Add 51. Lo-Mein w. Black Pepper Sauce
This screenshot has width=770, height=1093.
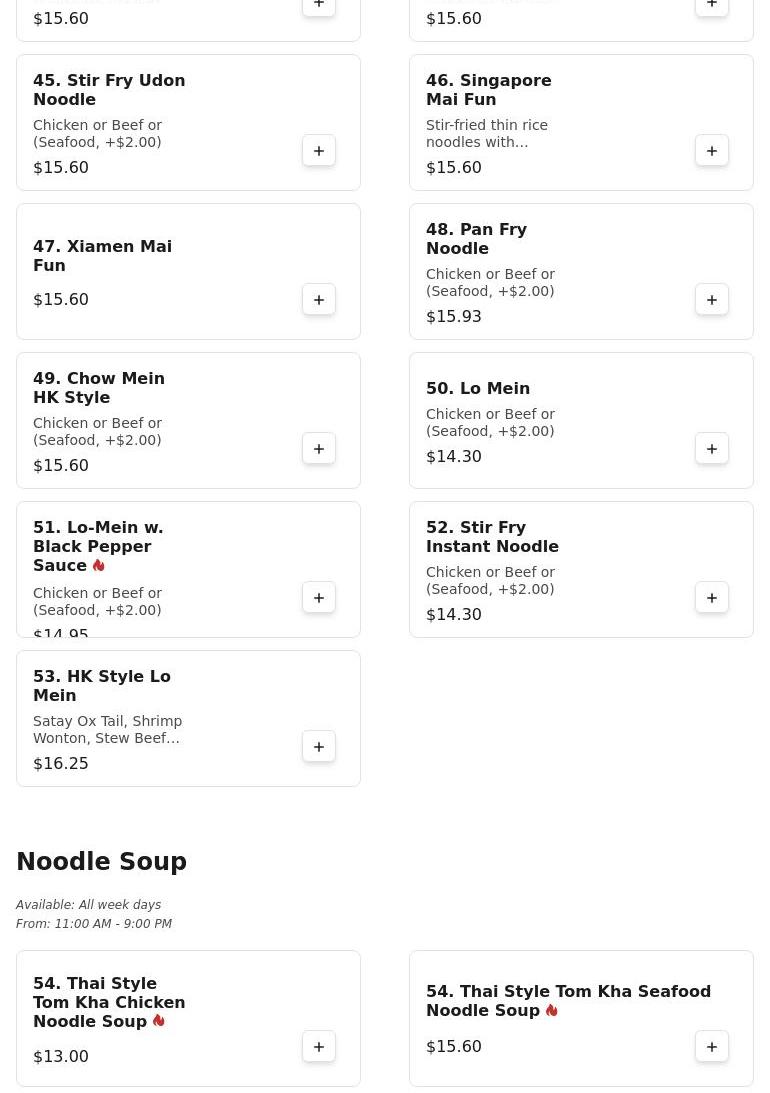(x=318, y=598)
